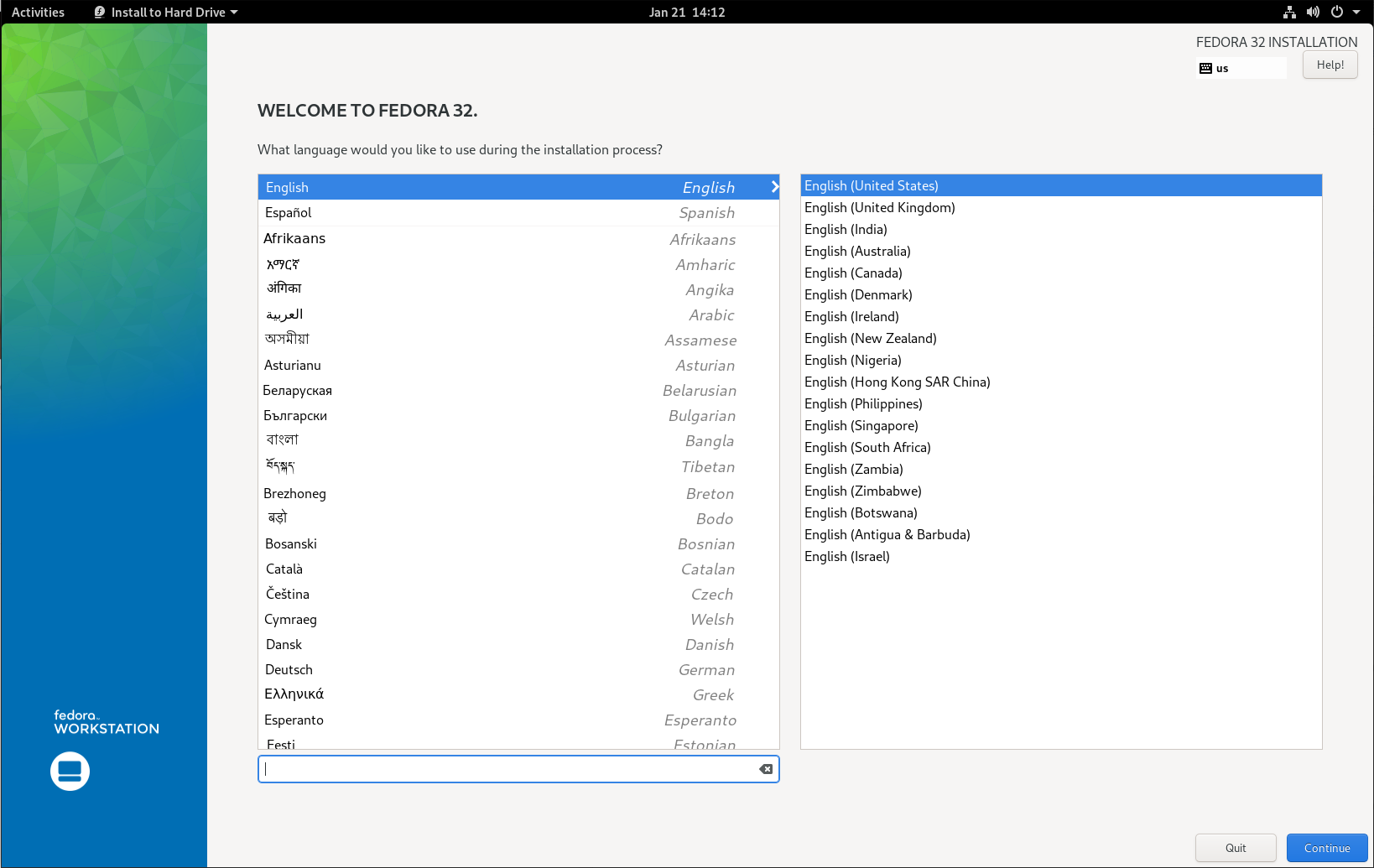Viewport: 1374px width, 868px height.
Task: Click the English row chevron arrow
Action: pyautogui.click(x=774, y=187)
